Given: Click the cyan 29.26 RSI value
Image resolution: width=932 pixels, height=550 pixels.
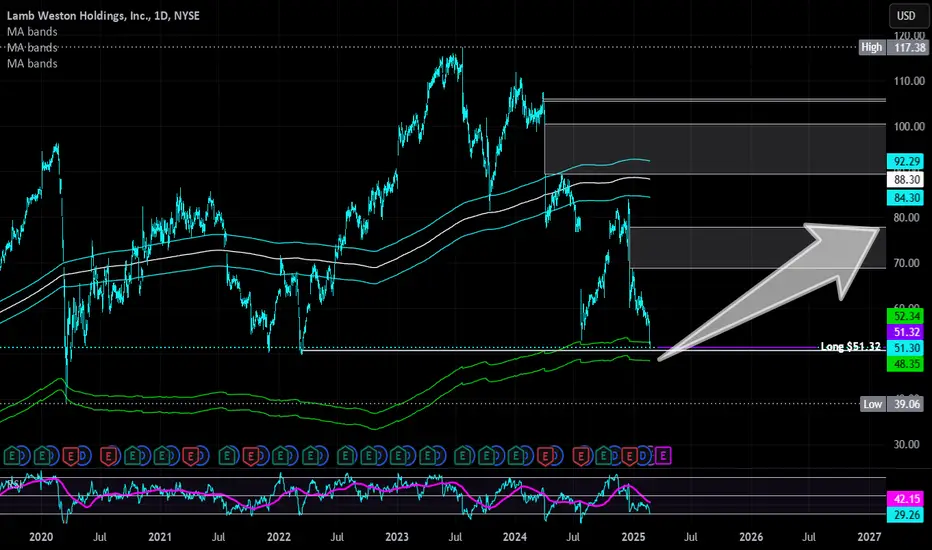Looking at the screenshot, I should pos(906,515).
